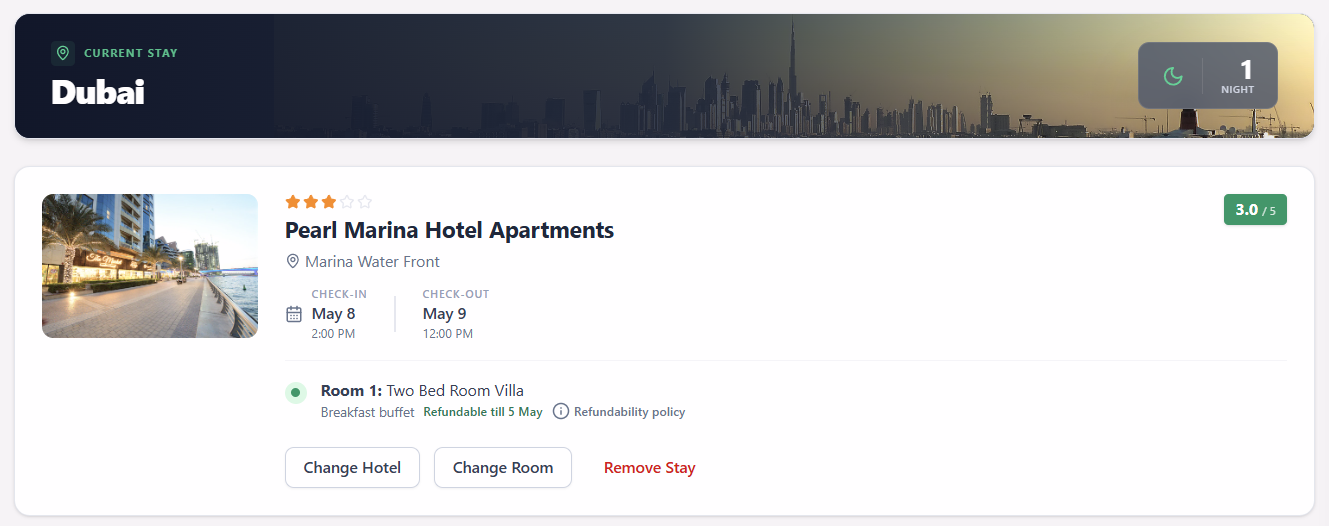Screen dimensions: 1329x526
Task: Click the first orange star rating icon
Action: [x=293, y=202]
